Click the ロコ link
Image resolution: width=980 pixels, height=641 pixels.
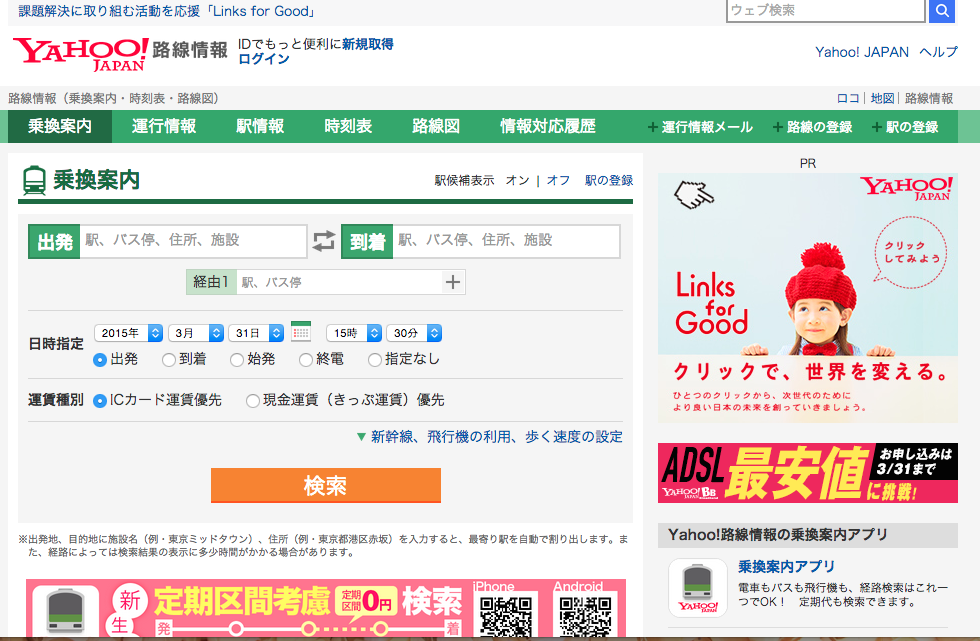pyautogui.click(x=848, y=99)
